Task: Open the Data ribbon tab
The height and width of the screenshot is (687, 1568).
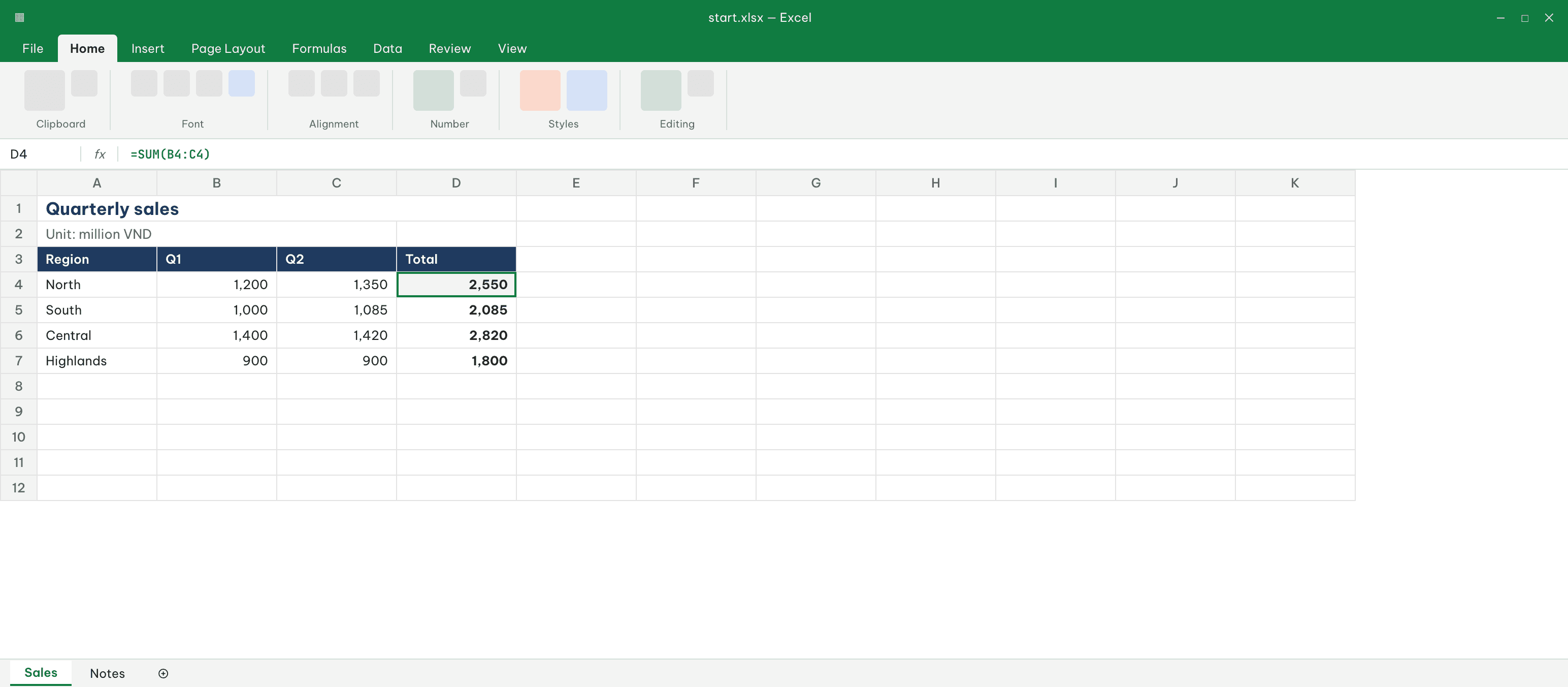Action: click(388, 48)
